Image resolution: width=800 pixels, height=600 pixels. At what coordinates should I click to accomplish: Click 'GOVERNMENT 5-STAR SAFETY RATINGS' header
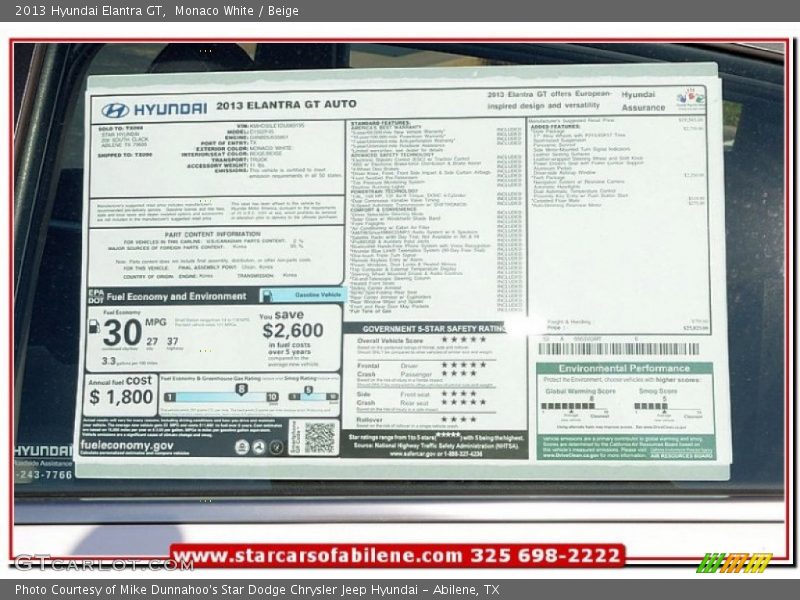[434, 329]
